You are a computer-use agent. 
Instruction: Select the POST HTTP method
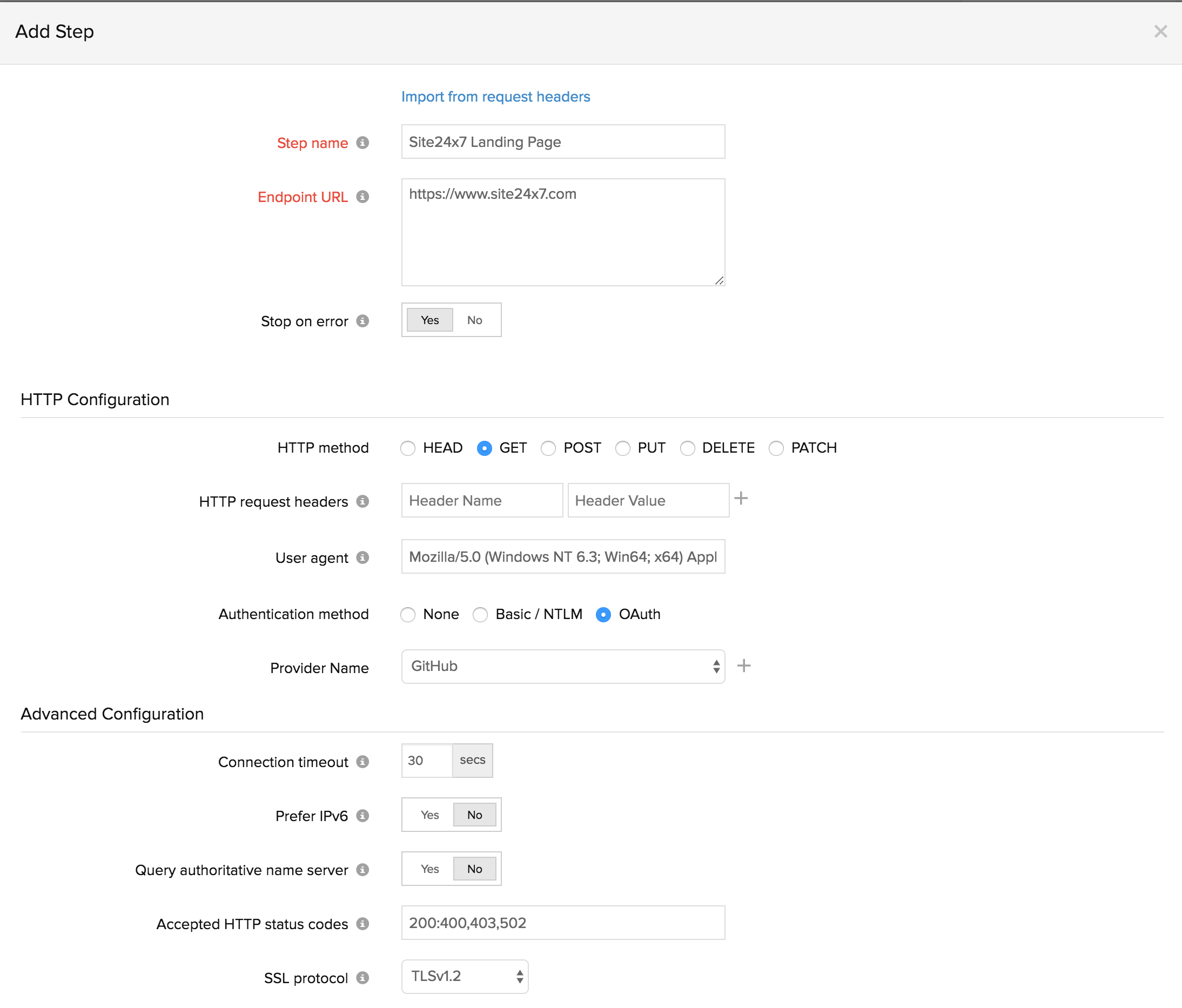click(x=548, y=448)
